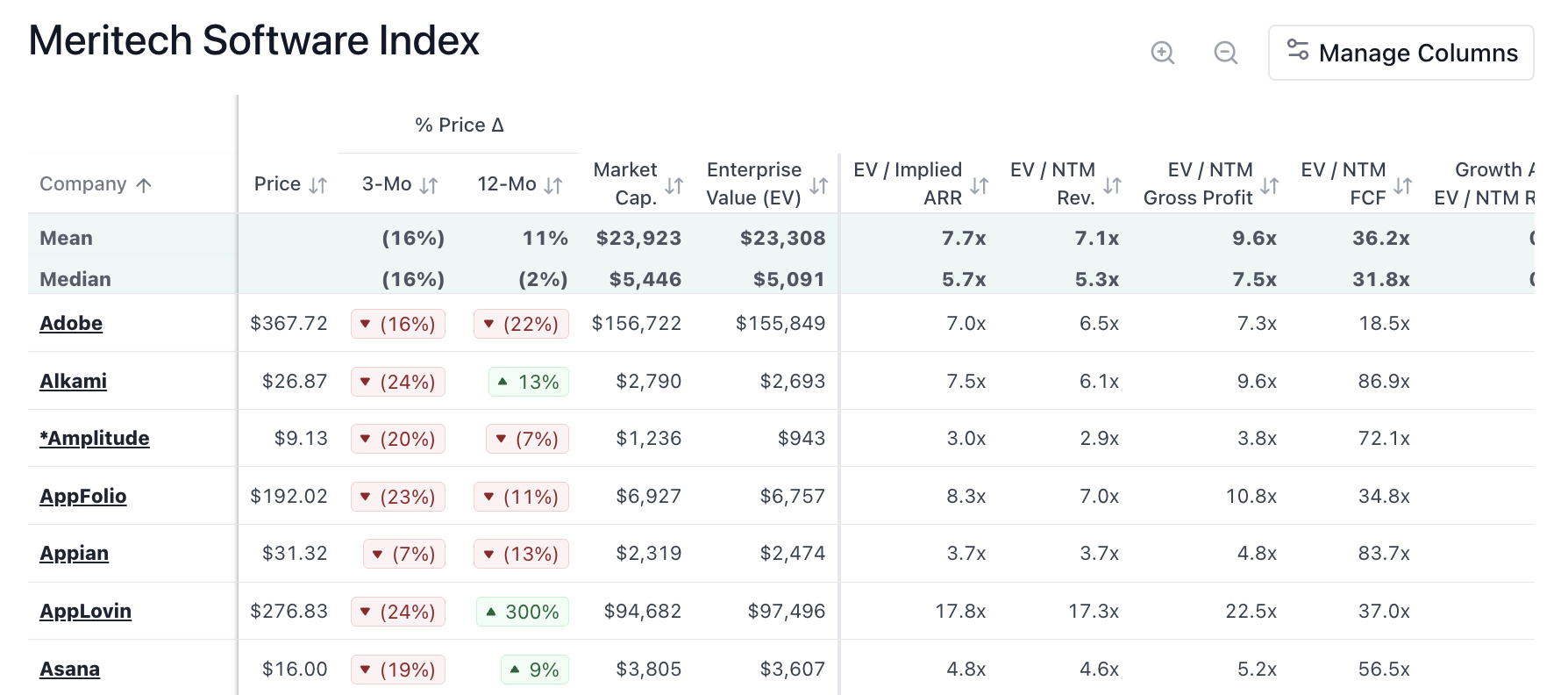
Task: Sort the EV / Implied ARR column
Action: coord(980,183)
